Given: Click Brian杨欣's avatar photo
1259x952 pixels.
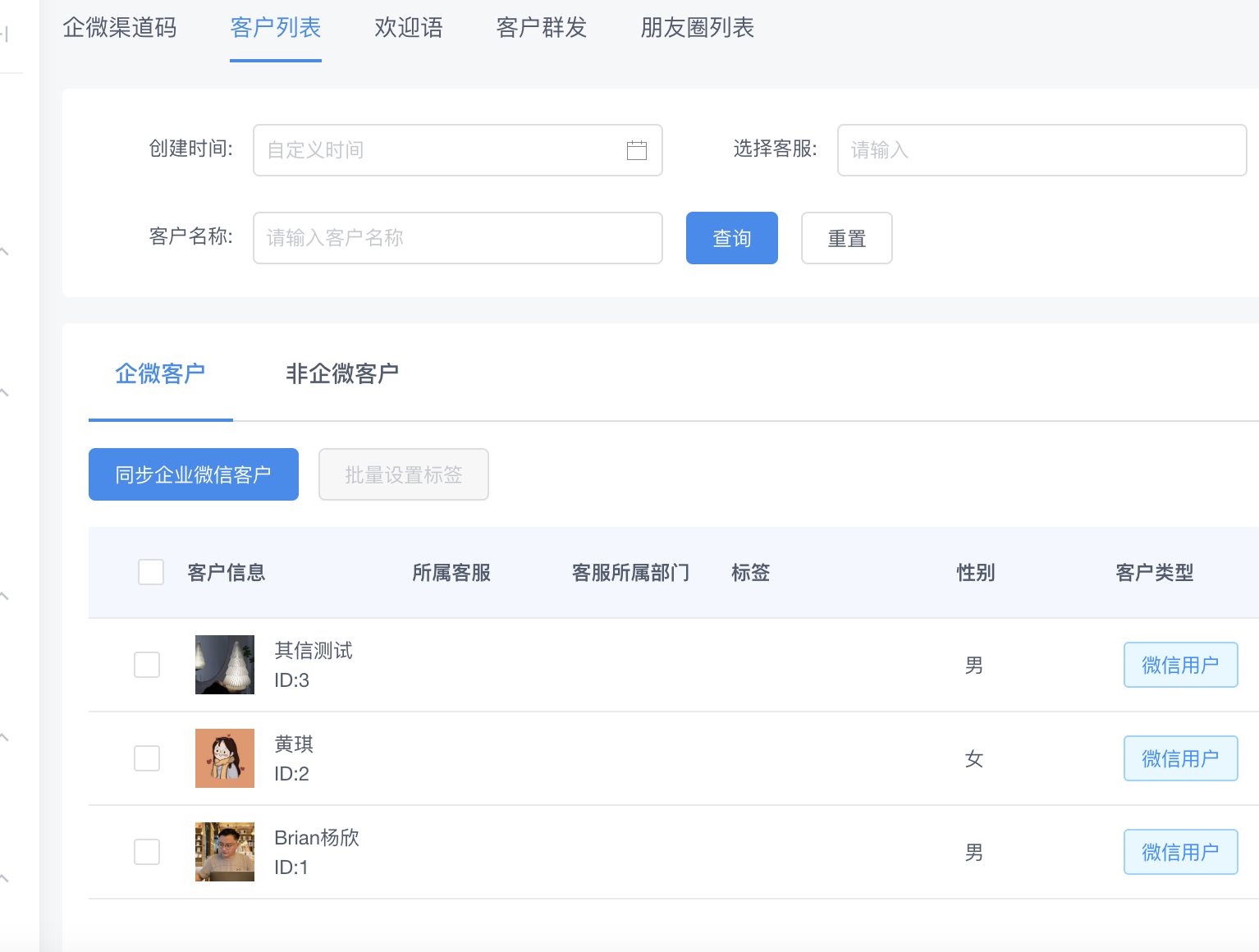Looking at the screenshot, I should coord(225,852).
